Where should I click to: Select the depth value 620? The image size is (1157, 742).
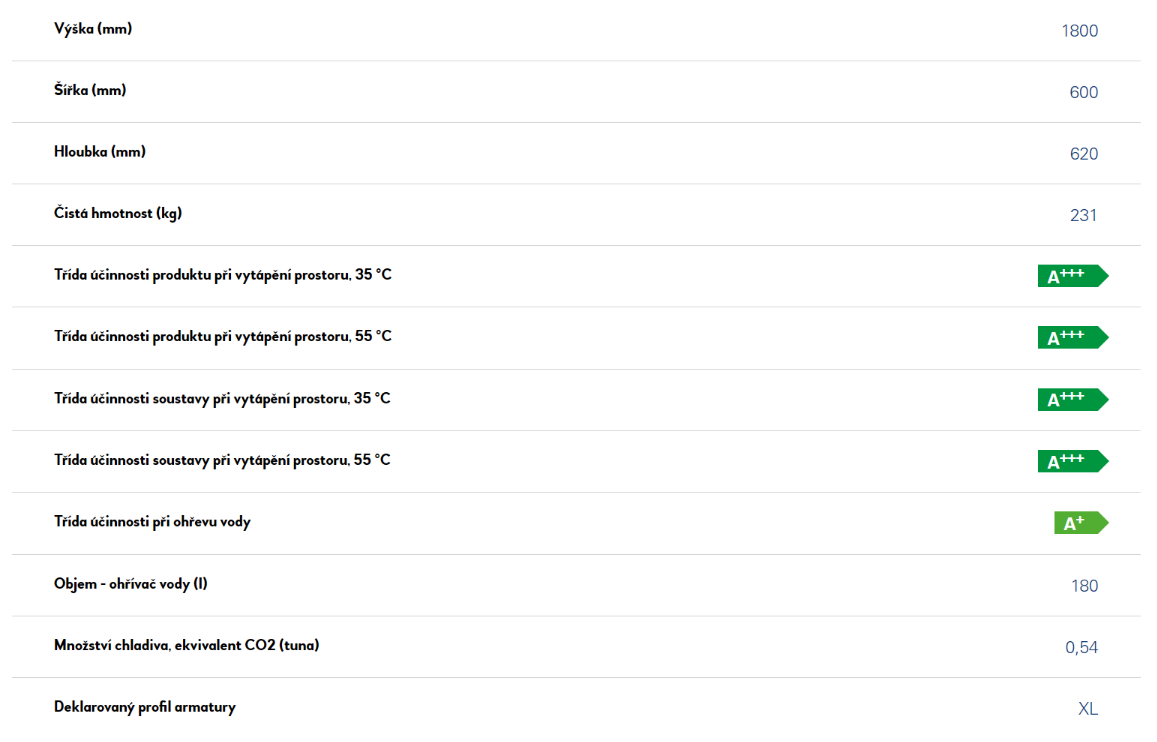click(x=1083, y=154)
